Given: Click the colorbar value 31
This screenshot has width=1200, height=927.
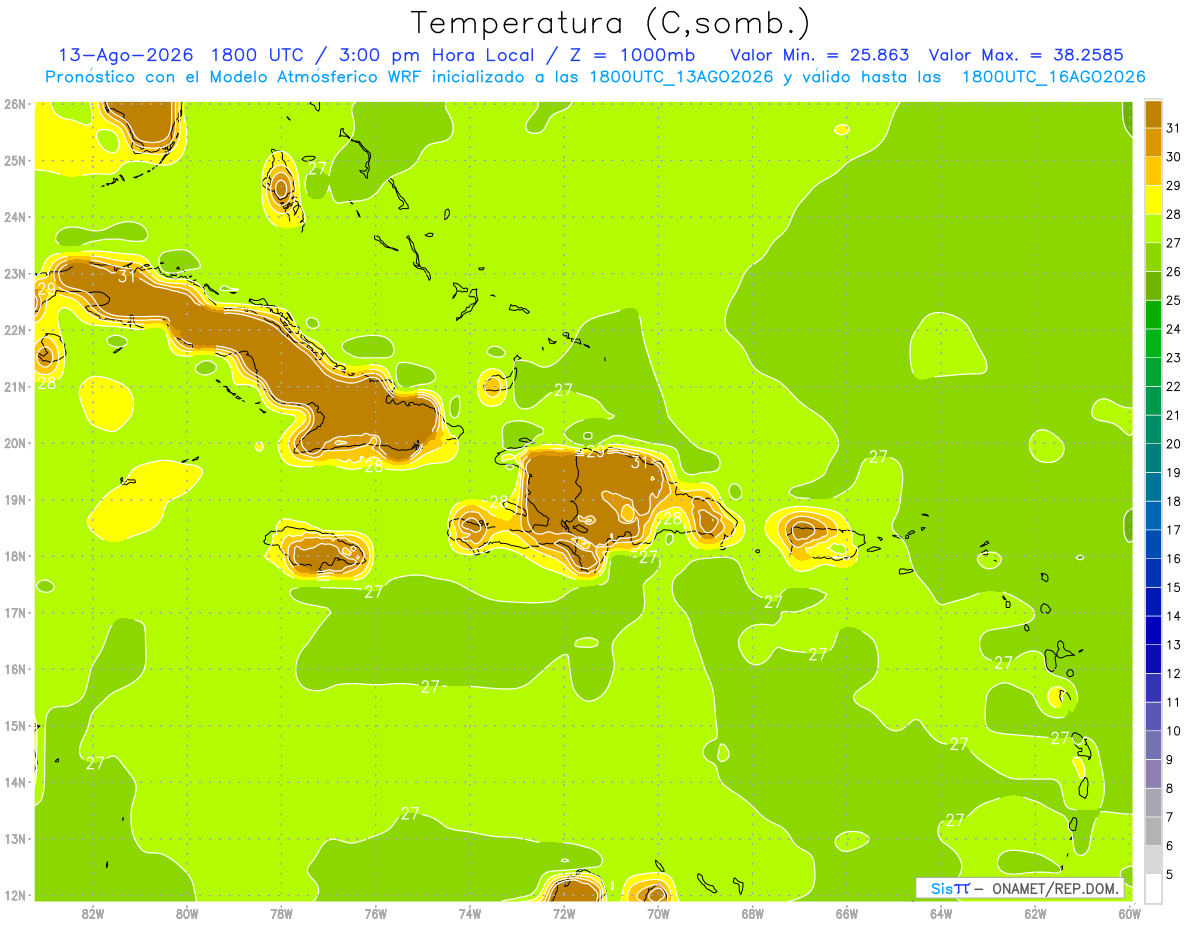Looking at the screenshot, I should [1174, 128].
